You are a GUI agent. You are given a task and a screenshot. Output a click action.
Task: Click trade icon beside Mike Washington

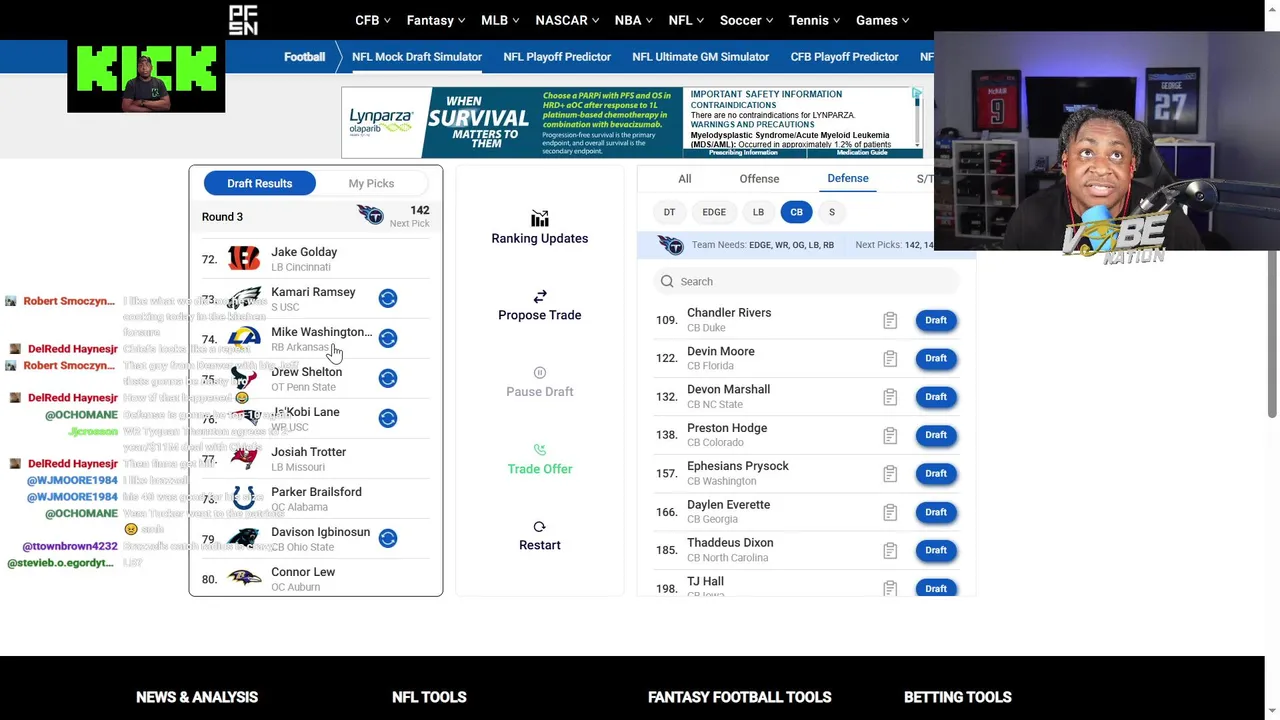tap(388, 338)
